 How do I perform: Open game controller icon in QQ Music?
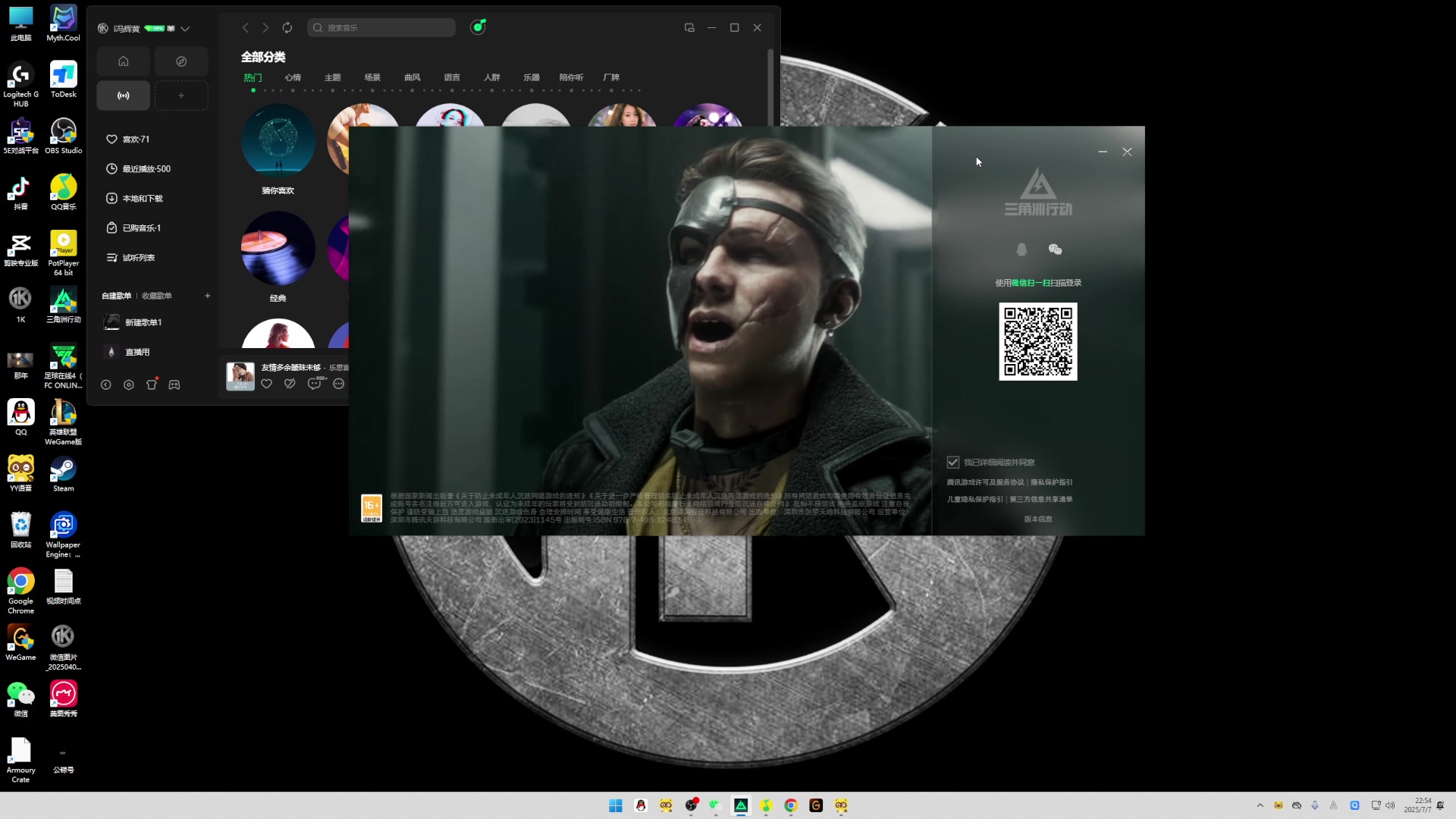(174, 385)
